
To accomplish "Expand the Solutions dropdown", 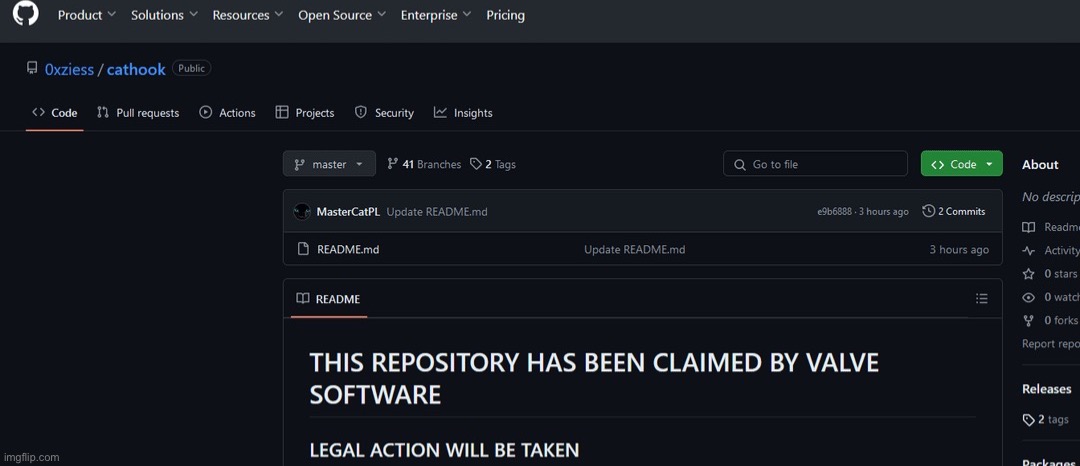I will (164, 15).
